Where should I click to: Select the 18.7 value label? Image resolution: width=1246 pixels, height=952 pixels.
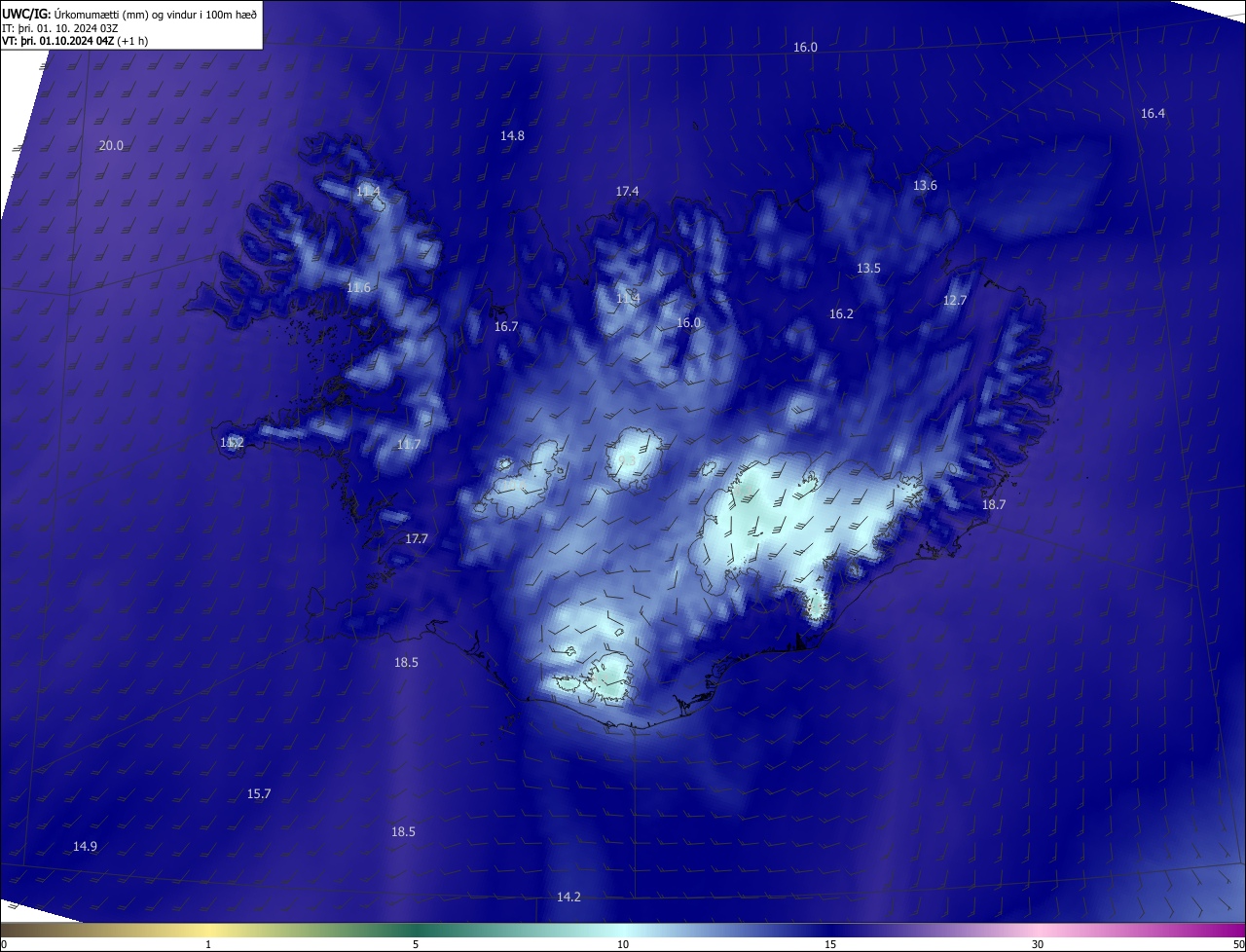[994, 505]
